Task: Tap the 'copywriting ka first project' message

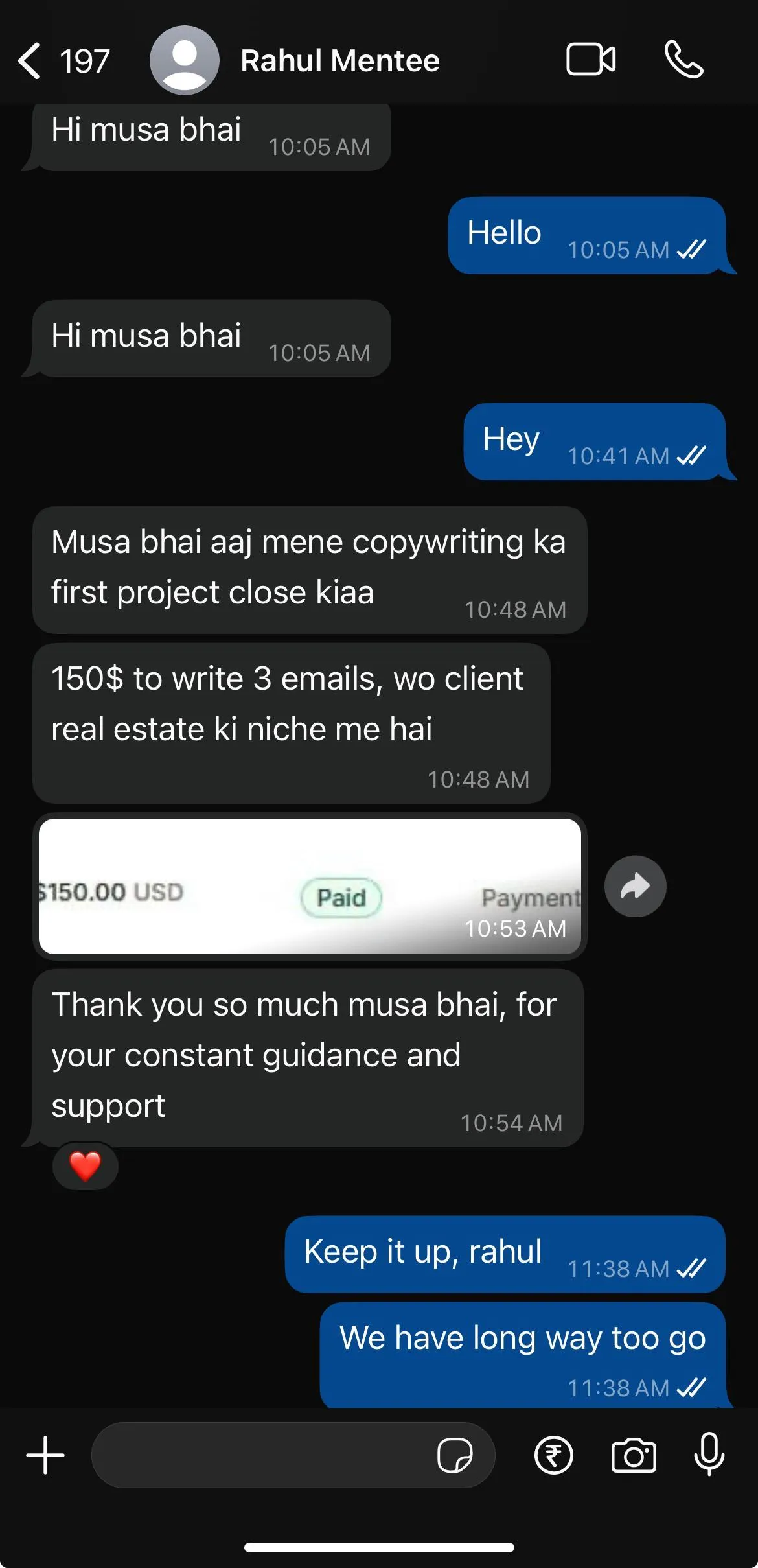Action: click(310, 570)
